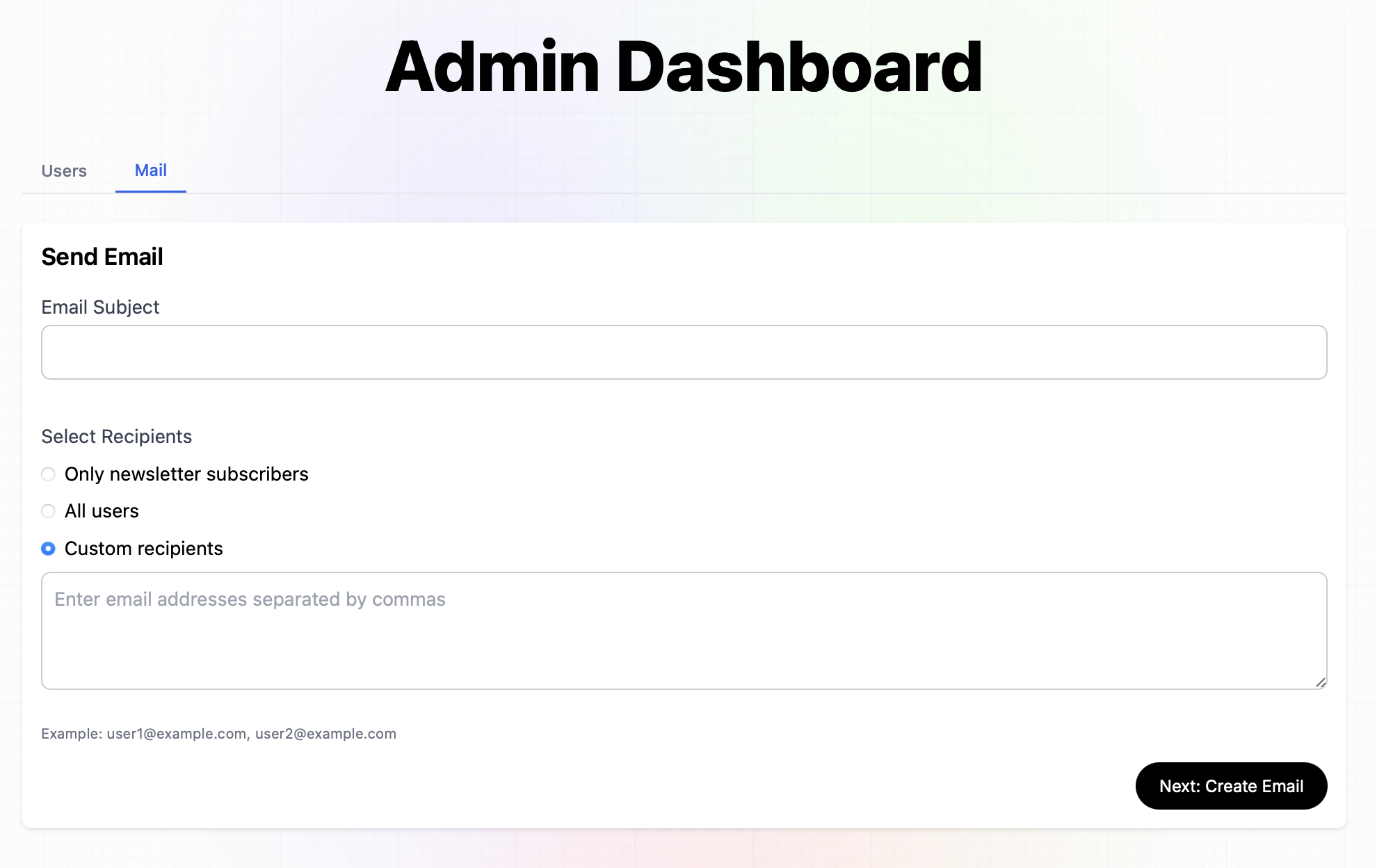The height and width of the screenshot is (868, 1377).
Task: Choose the All users radio circle
Action: [48, 511]
